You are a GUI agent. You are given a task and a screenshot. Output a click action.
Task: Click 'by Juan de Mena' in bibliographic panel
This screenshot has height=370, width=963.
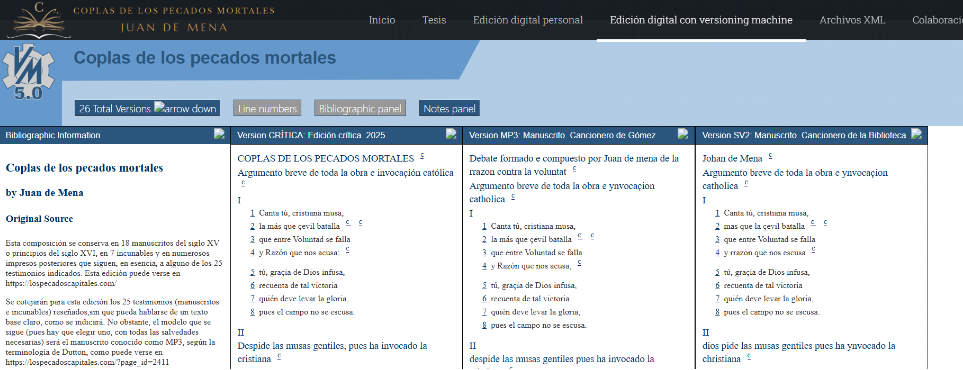pyautogui.click(x=44, y=193)
